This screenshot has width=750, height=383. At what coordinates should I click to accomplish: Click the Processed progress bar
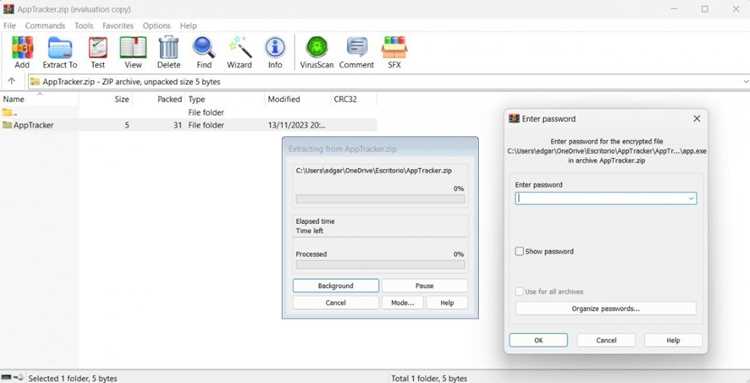(x=380, y=264)
